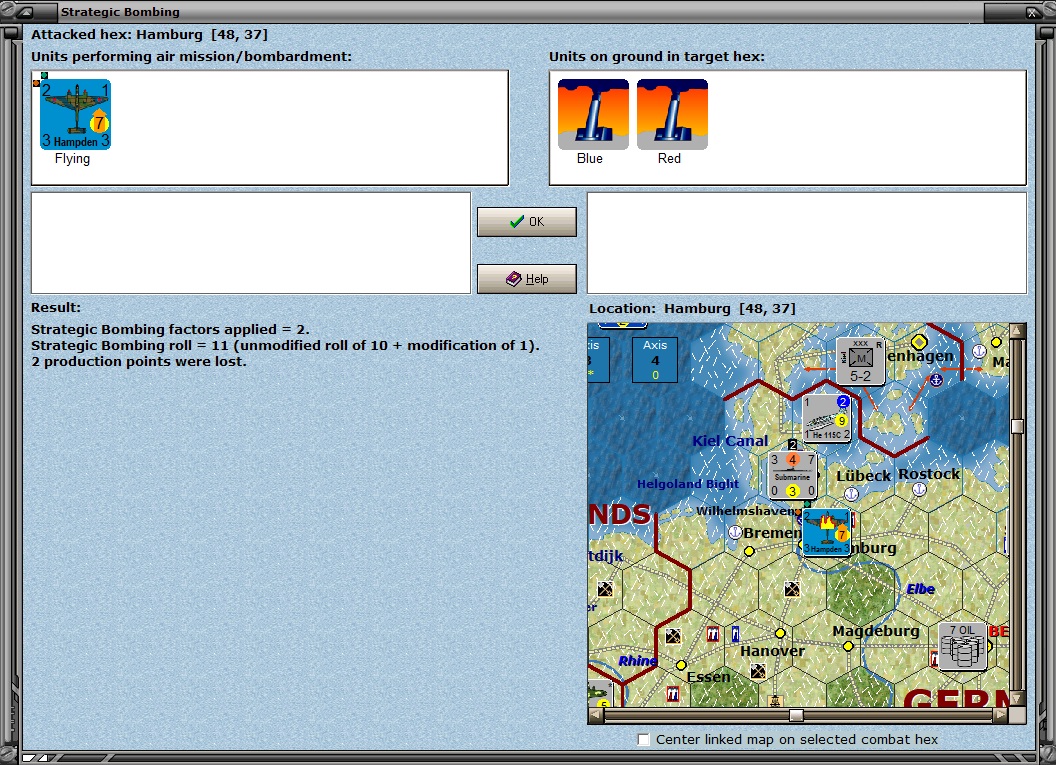Click the Wilhelmshaven label on map
Viewport: 1056px width, 765px height.
[x=746, y=511]
